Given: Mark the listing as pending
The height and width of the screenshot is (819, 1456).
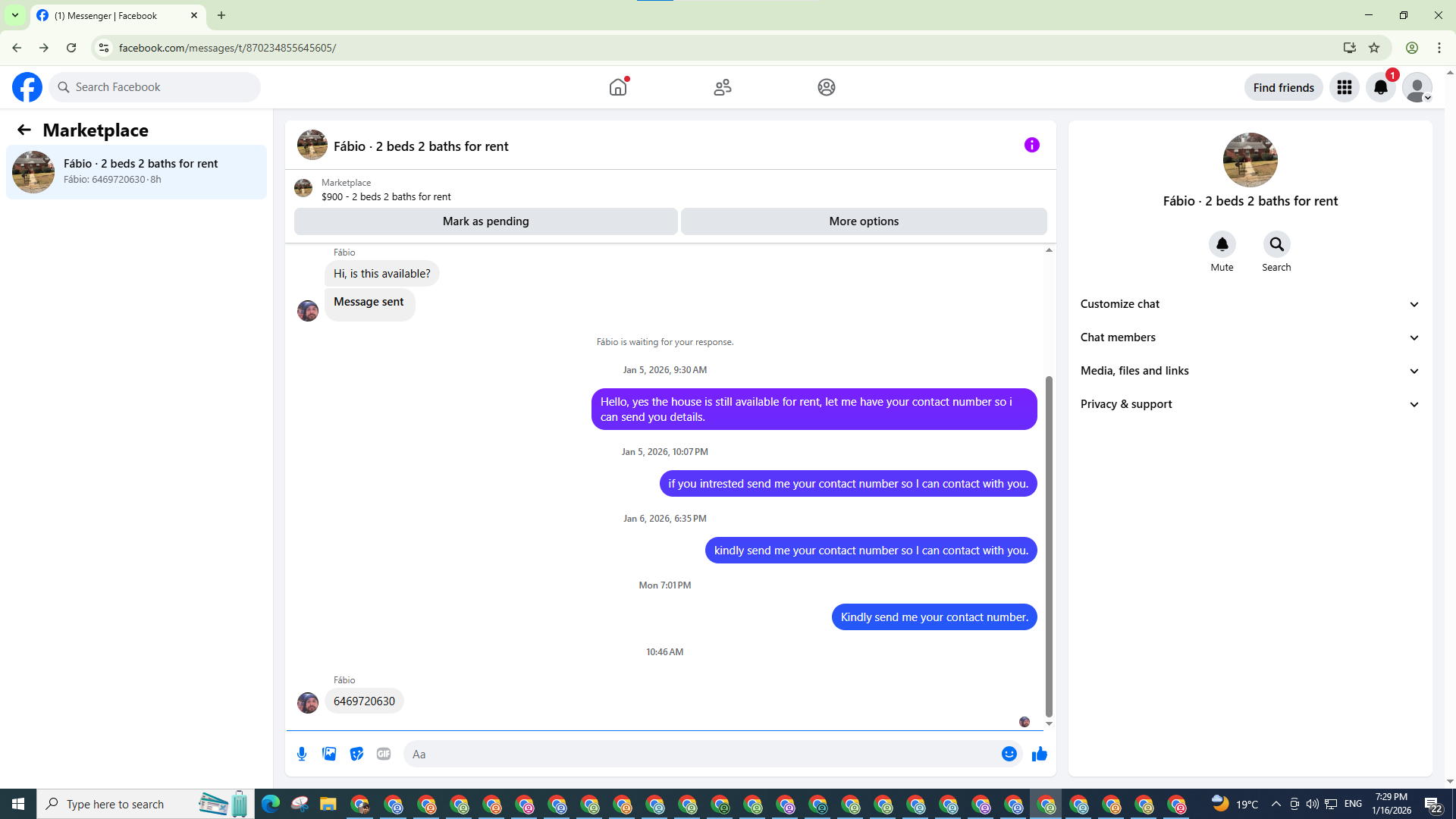Looking at the screenshot, I should tap(485, 221).
